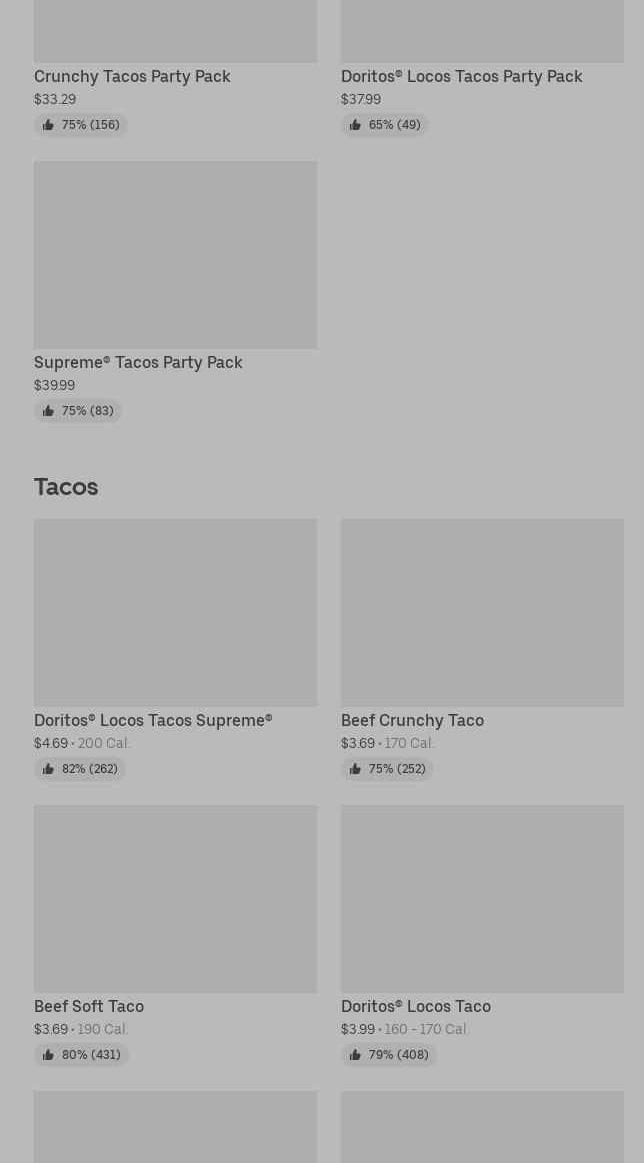Click thumbs-up icon for Beef Soft Taco
The image size is (644, 1163).
48,1055
